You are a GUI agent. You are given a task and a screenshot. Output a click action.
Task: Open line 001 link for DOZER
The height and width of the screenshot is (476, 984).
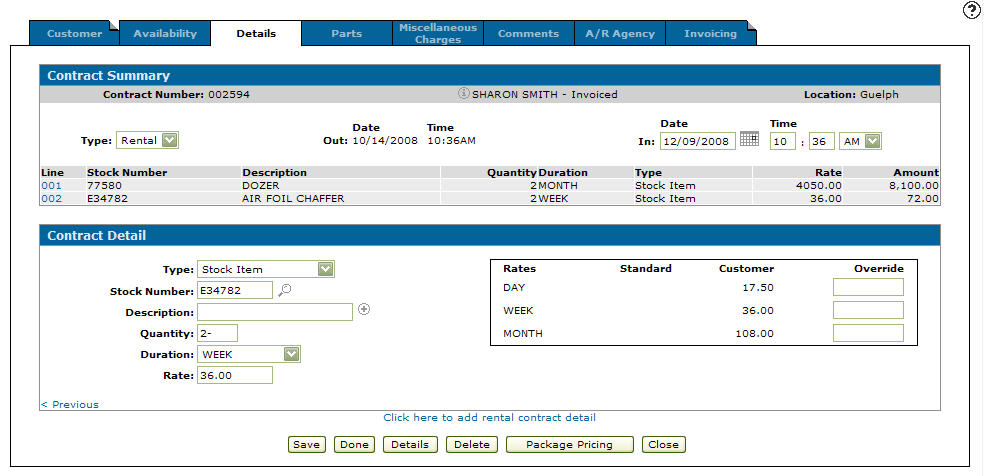point(51,185)
